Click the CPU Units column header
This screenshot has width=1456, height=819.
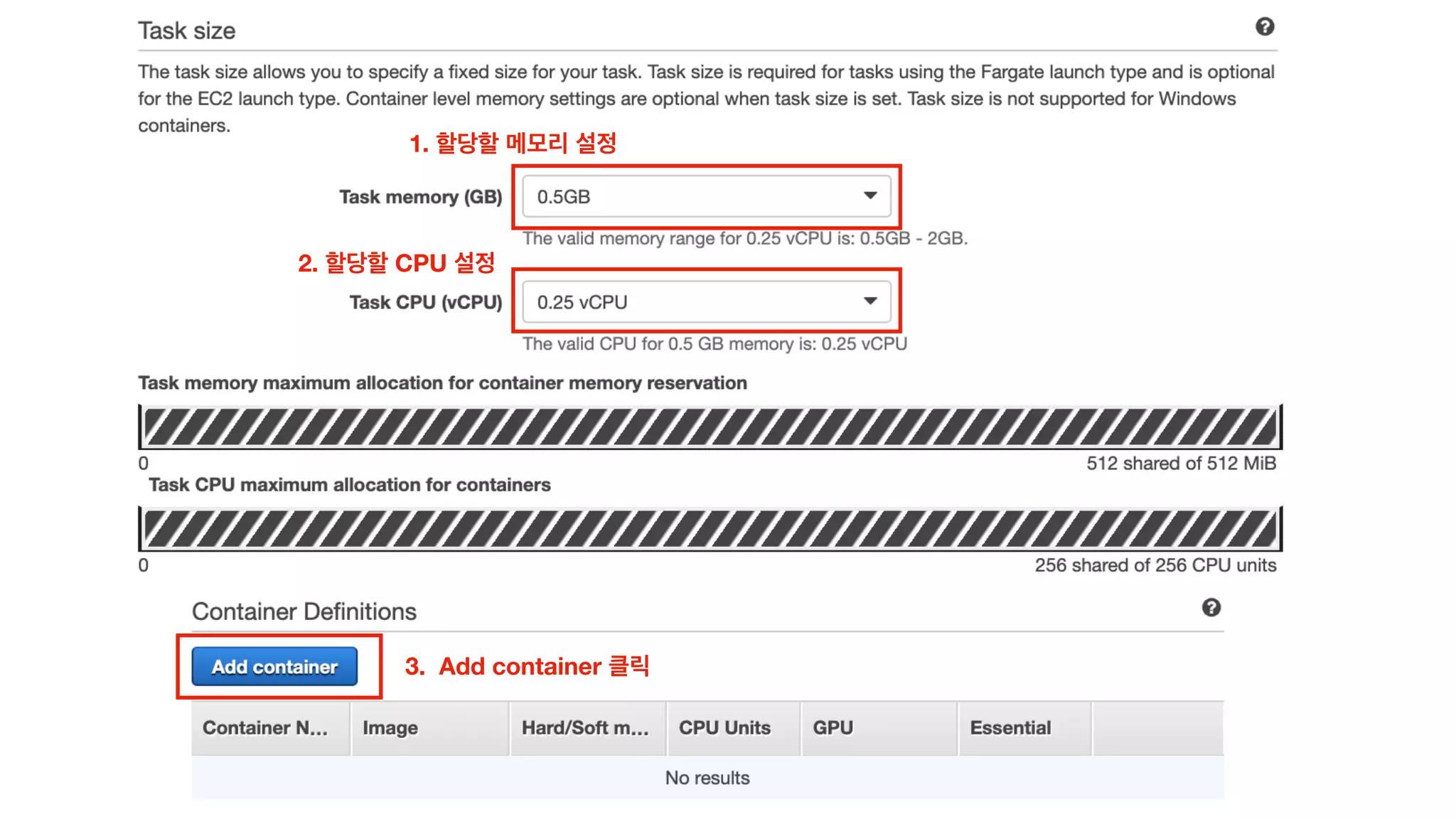(x=734, y=728)
